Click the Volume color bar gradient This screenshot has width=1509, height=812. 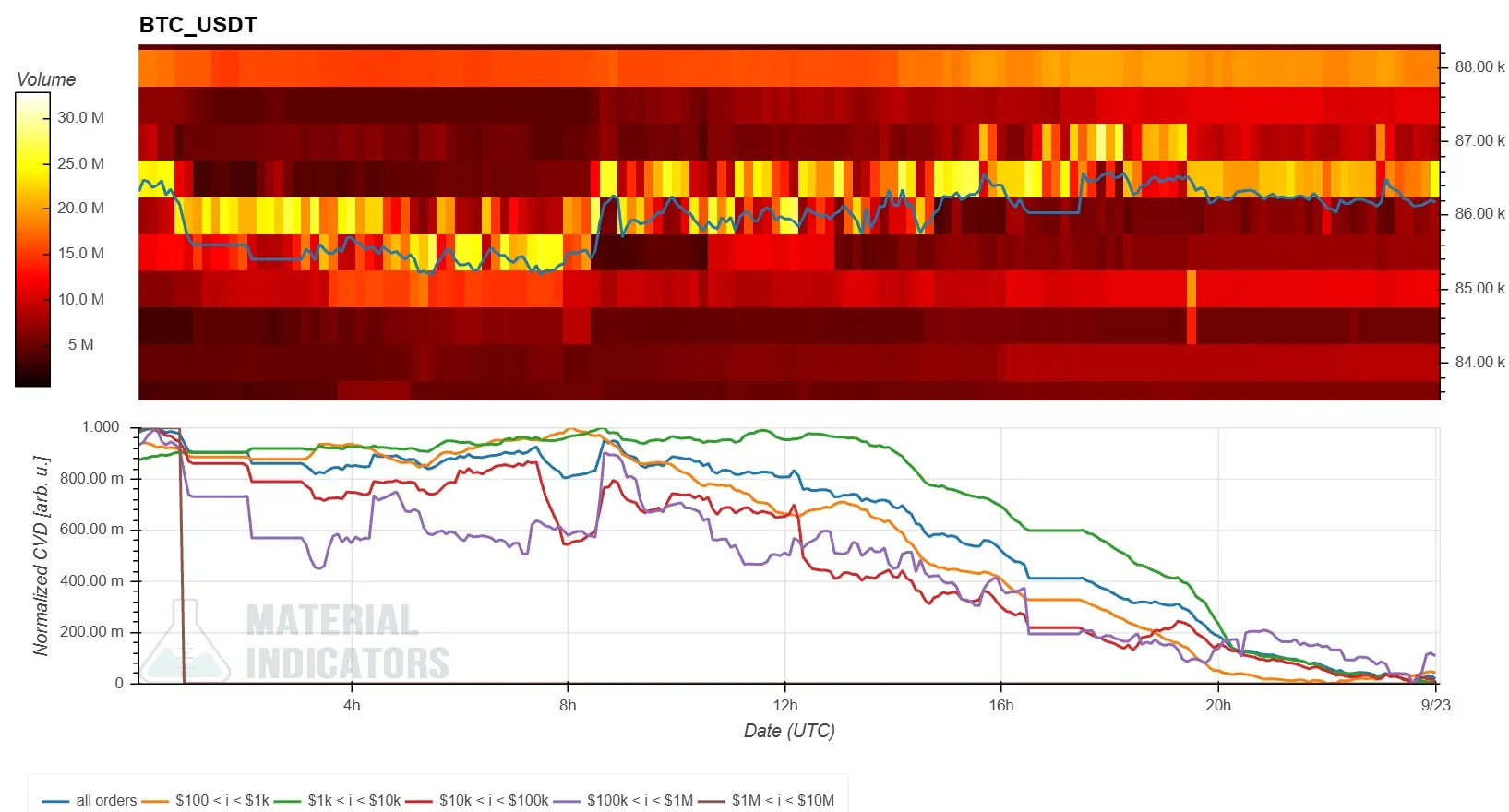click(x=32, y=240)
